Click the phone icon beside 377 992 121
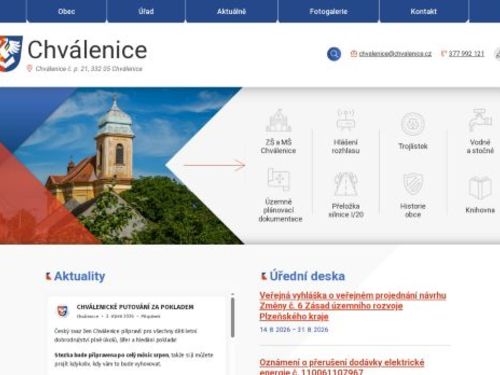The height and width of the screenshot is (375, 500). pyautogui.click(x=444, y=53)
